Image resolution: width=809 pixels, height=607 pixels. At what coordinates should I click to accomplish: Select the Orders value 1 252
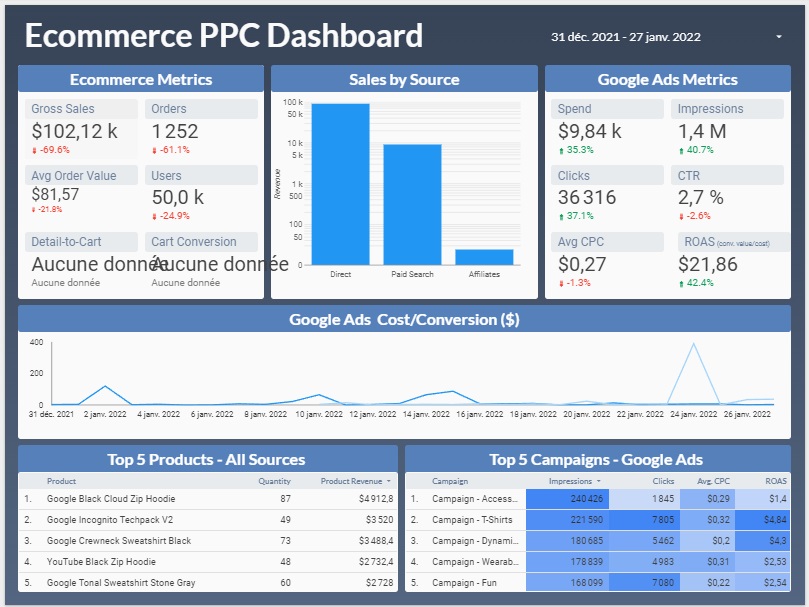click(x=175, y=131)
